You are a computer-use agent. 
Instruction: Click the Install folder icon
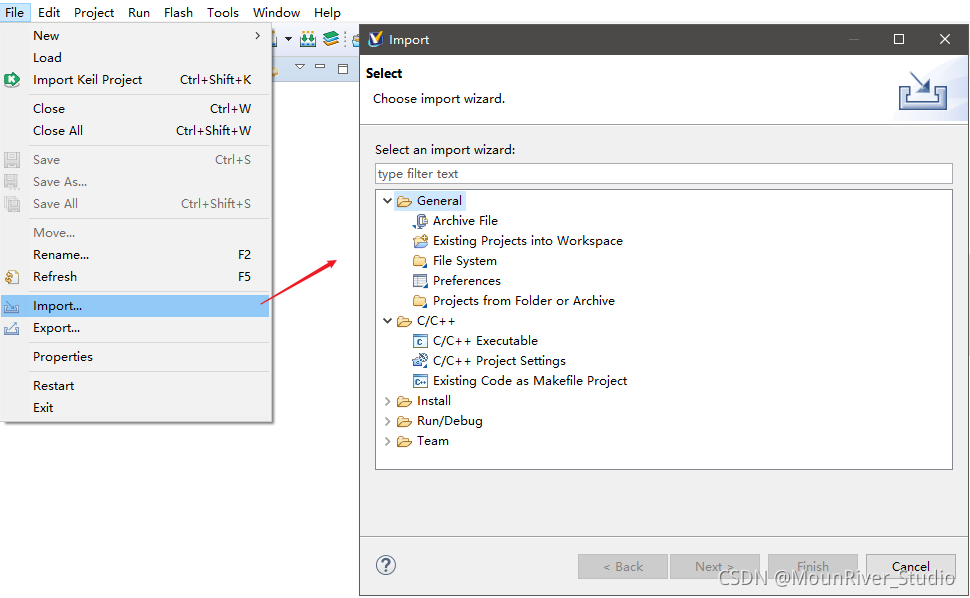point(404,402)
